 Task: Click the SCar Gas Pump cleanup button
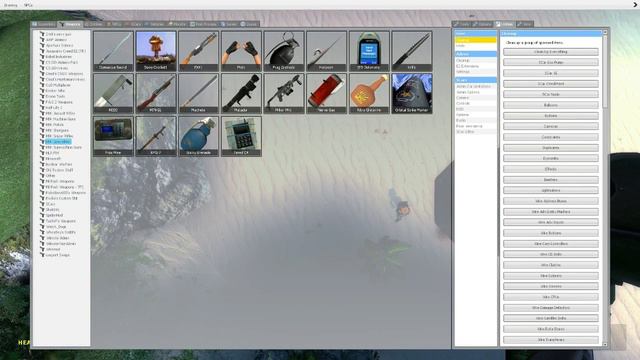click(551, 62)
